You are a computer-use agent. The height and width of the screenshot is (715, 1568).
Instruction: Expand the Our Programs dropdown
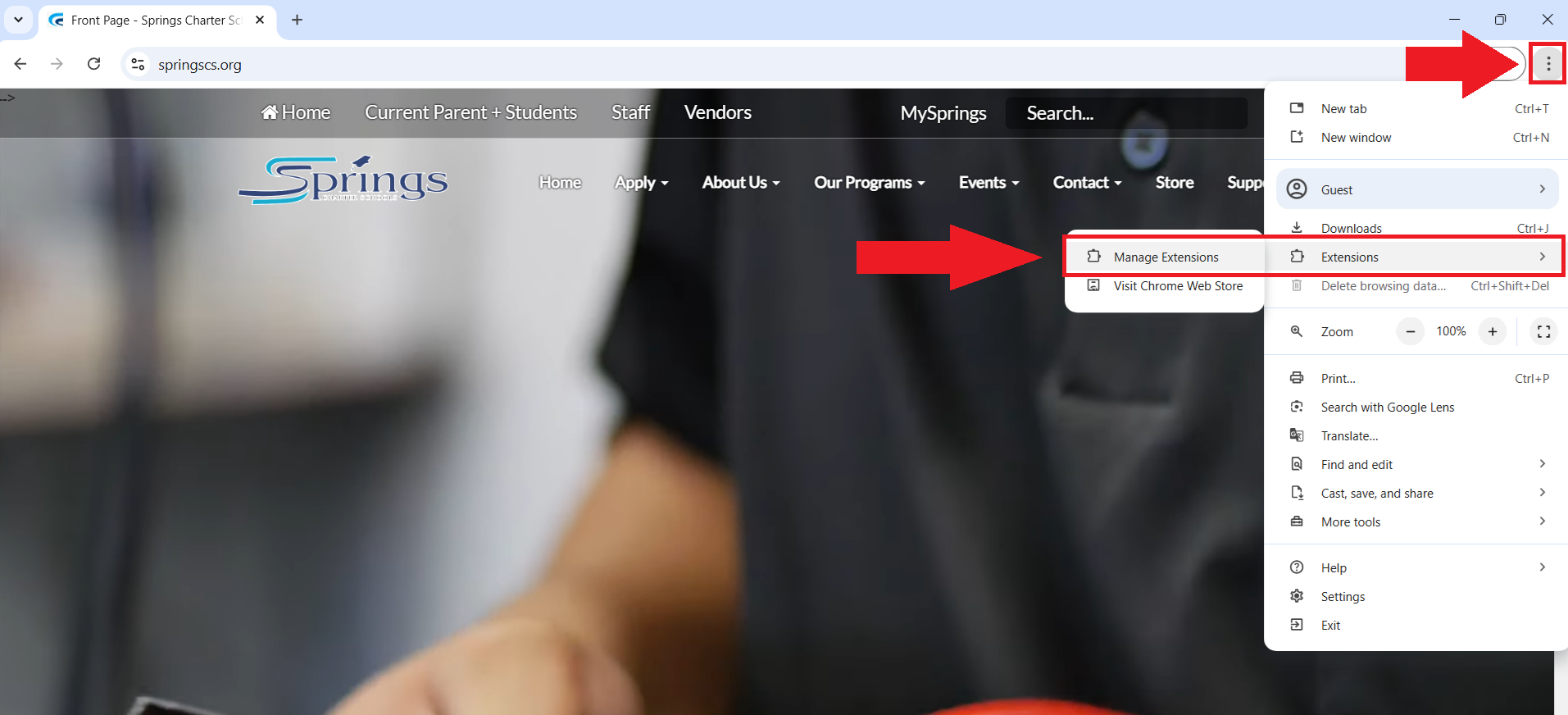point(869,183)
